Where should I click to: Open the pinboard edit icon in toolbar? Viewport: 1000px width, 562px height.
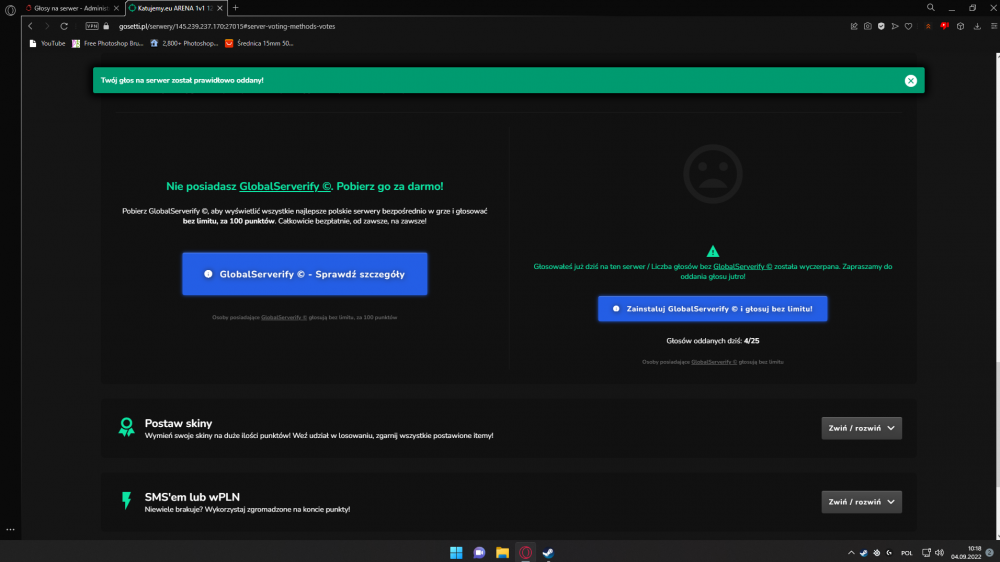click(x=854, y=26)
